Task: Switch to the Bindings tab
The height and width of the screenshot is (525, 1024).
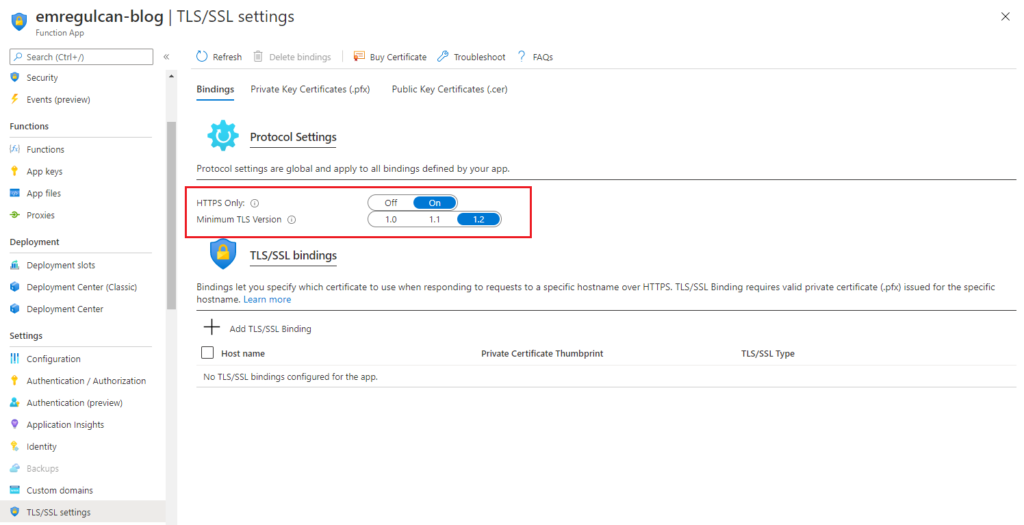Action: pos(215,89)
